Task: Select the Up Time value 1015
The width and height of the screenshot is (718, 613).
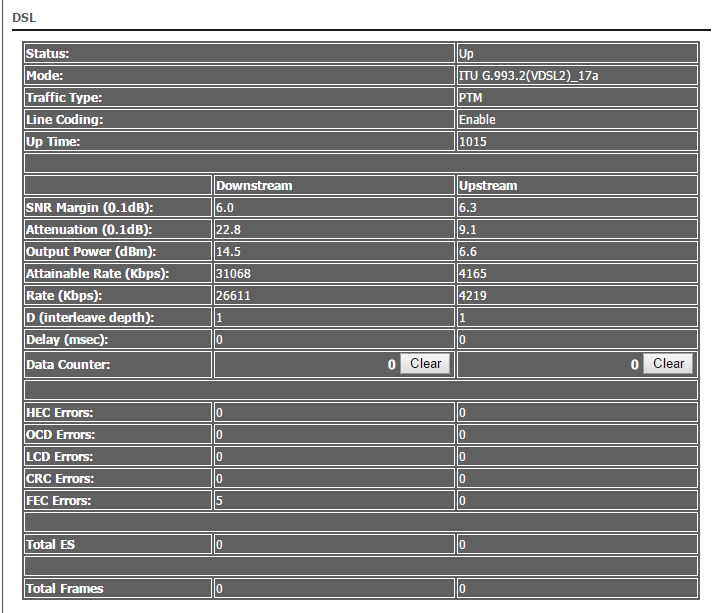Action: click(x=473, y=142)
